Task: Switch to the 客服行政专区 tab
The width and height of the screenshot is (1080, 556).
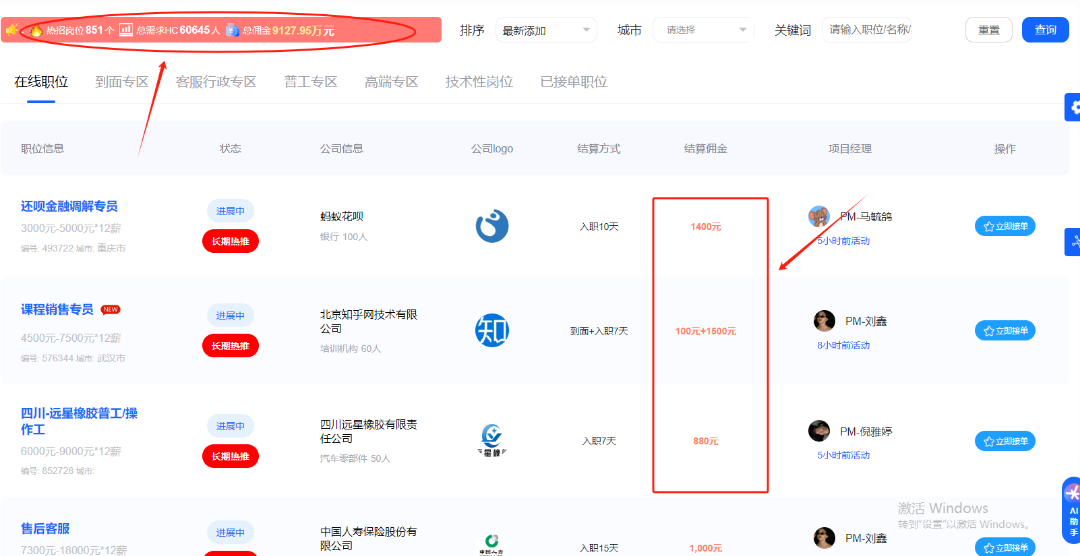Action: point(216,82)
